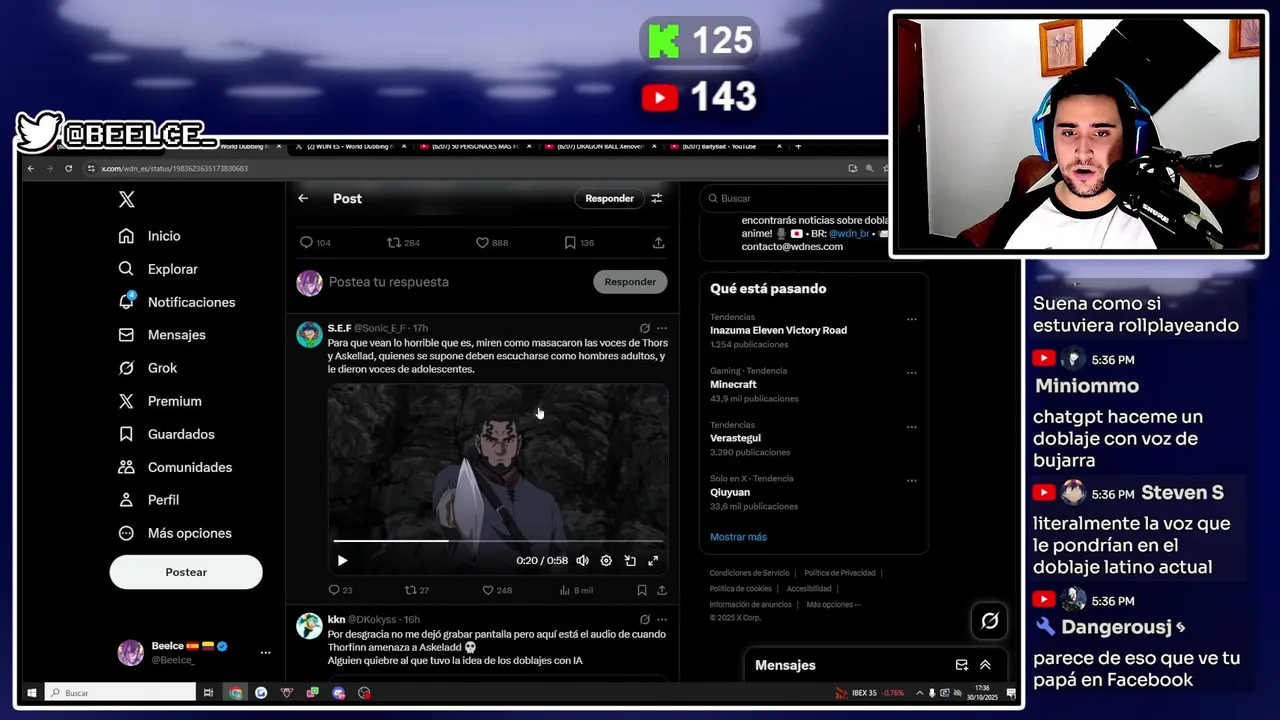Open the Premium page
The width and height of the screenshot is (1280, 720).
tap(160, 401)
